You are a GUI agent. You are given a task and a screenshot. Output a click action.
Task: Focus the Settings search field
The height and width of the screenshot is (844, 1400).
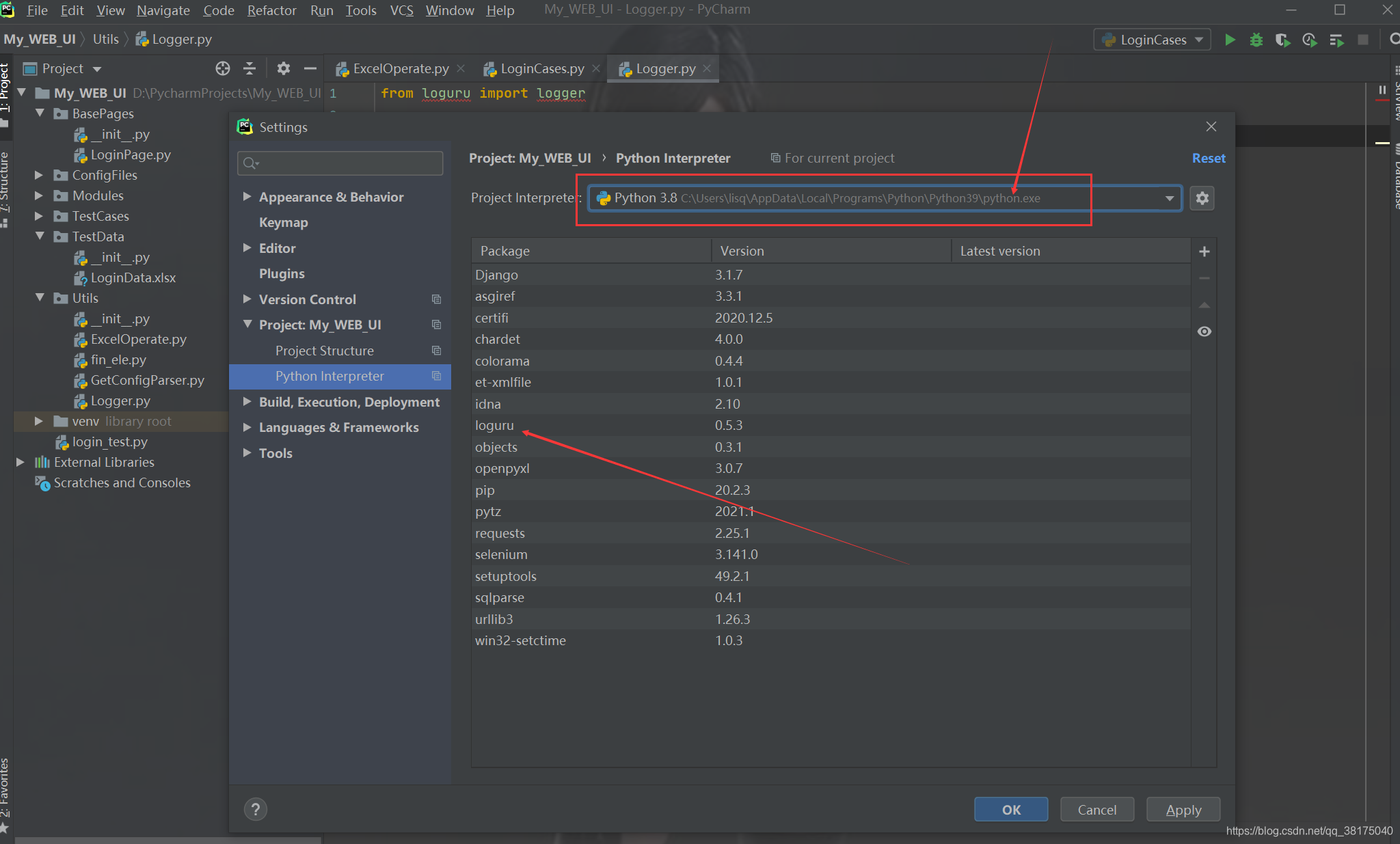point(340,163)
